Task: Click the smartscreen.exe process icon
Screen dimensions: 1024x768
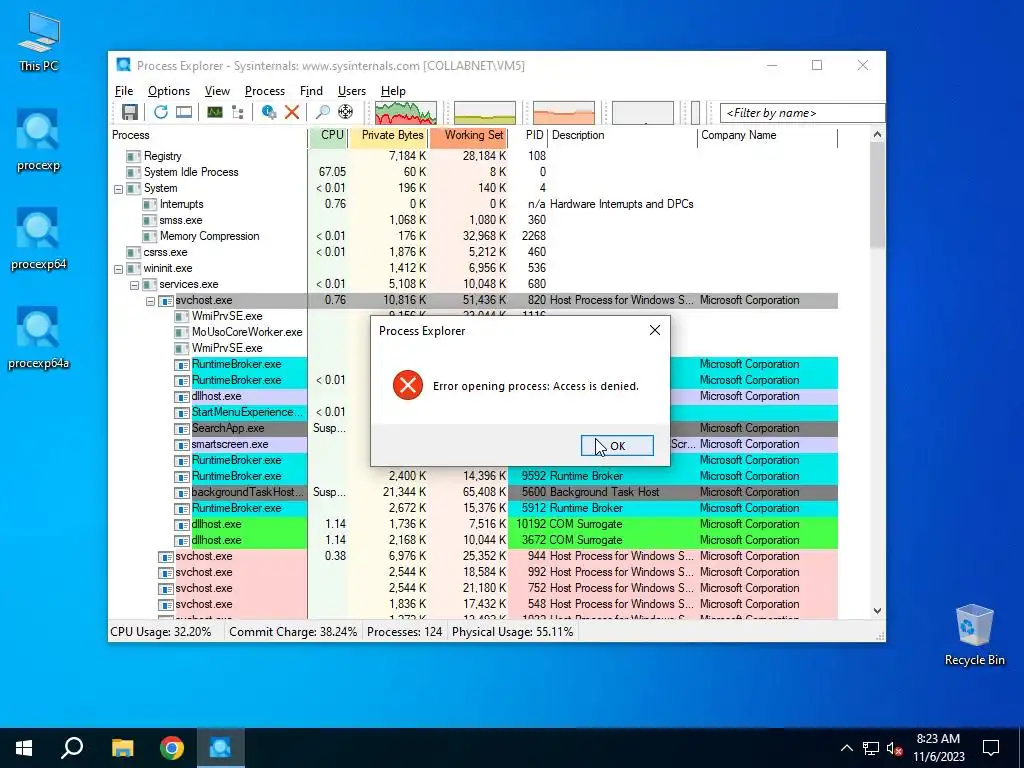Action: 182,444
